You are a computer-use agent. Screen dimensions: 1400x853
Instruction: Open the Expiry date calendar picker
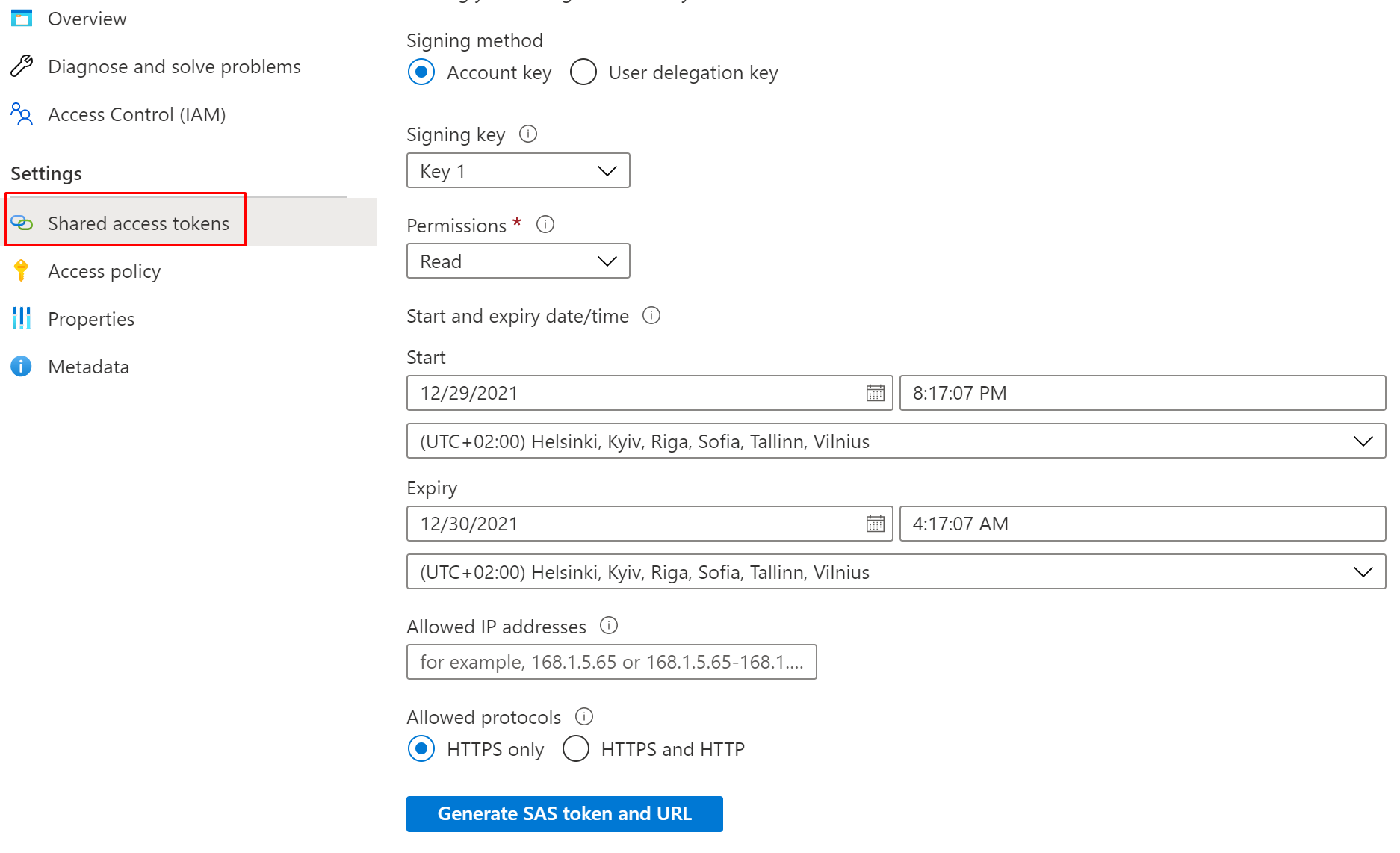pyautogui.click(x=875, y=524)
